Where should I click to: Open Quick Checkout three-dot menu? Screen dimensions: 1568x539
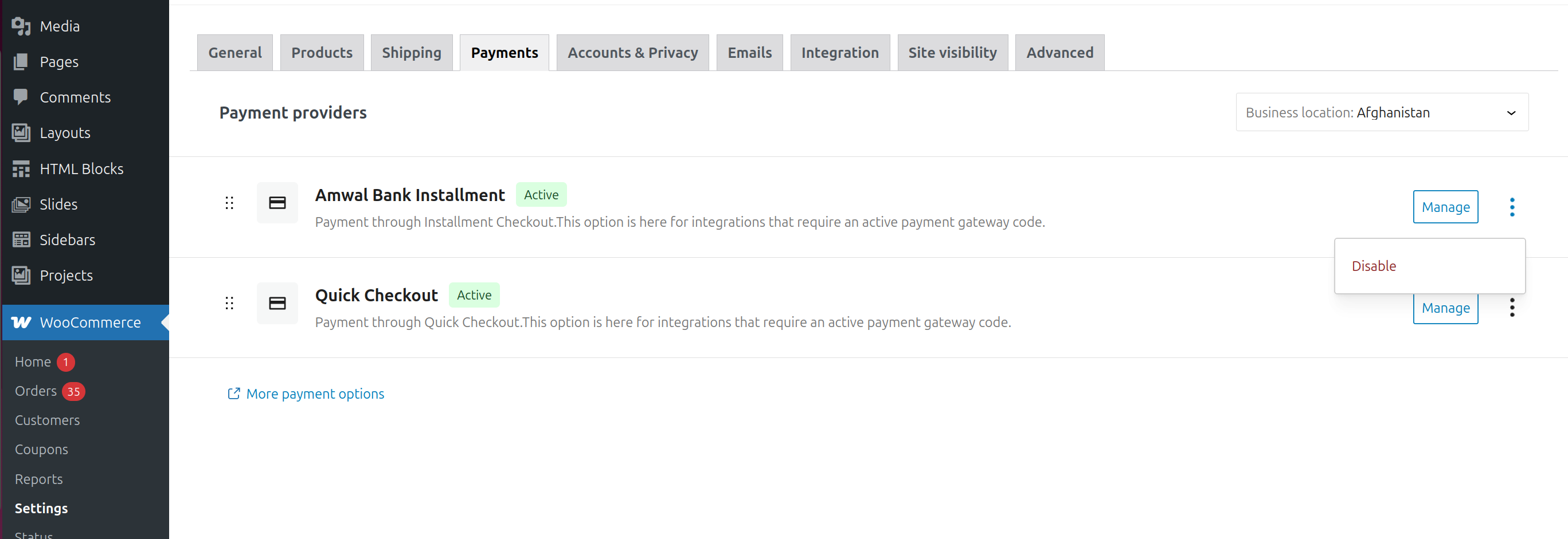pyautogui.click(x=1512, y=308)
